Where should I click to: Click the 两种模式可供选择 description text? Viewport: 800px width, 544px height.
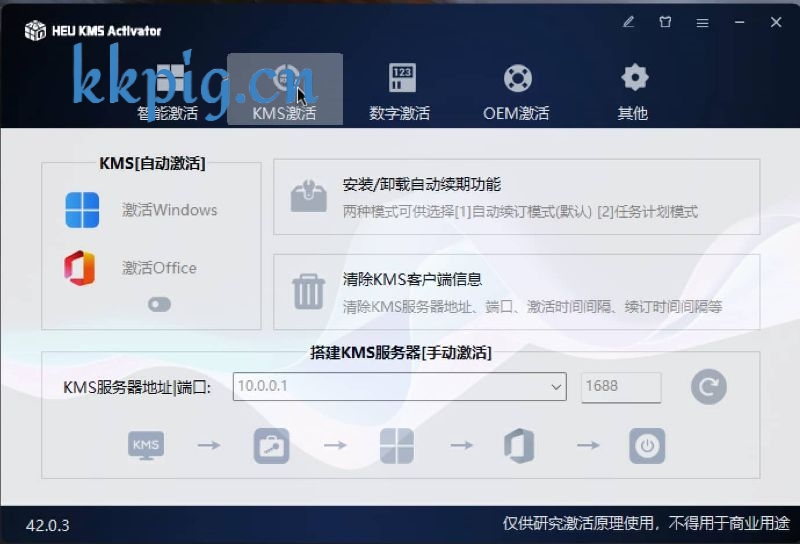(520, 211)
